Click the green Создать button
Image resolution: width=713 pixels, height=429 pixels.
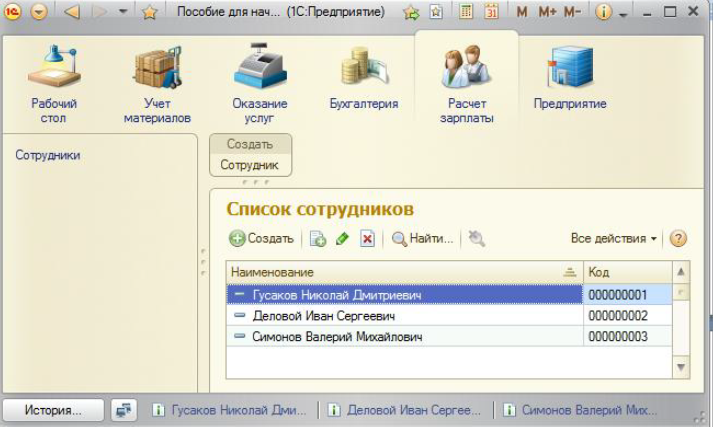click(x=261, y=238)
